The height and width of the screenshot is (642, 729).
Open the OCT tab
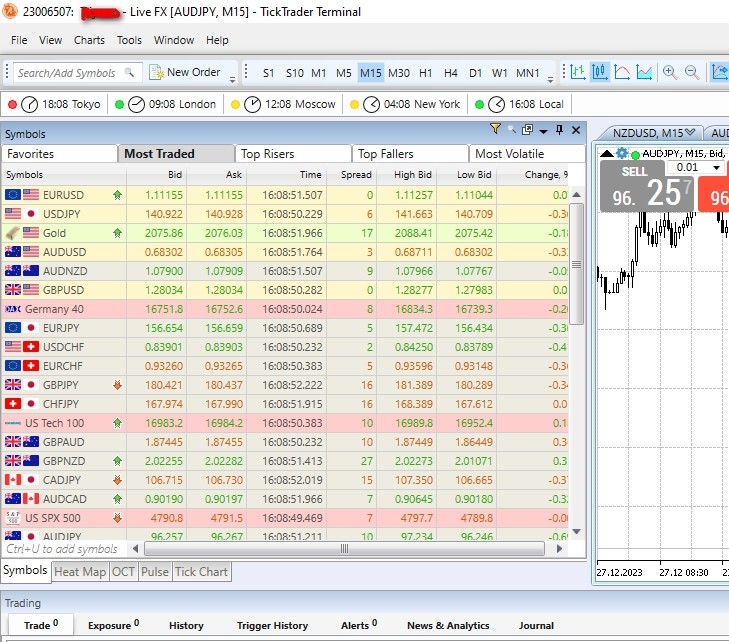click(x=123, y=572)
